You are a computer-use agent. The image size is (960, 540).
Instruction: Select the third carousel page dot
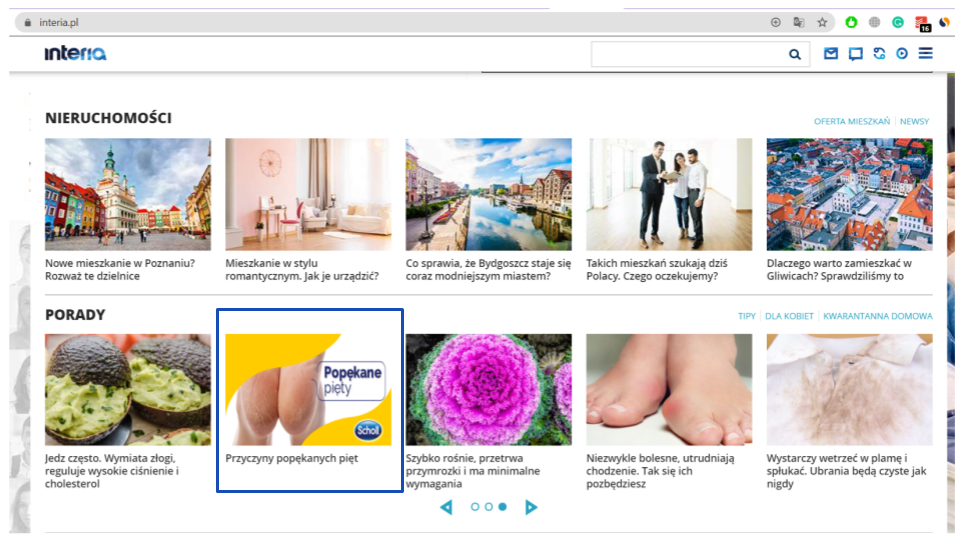[502, 507]
